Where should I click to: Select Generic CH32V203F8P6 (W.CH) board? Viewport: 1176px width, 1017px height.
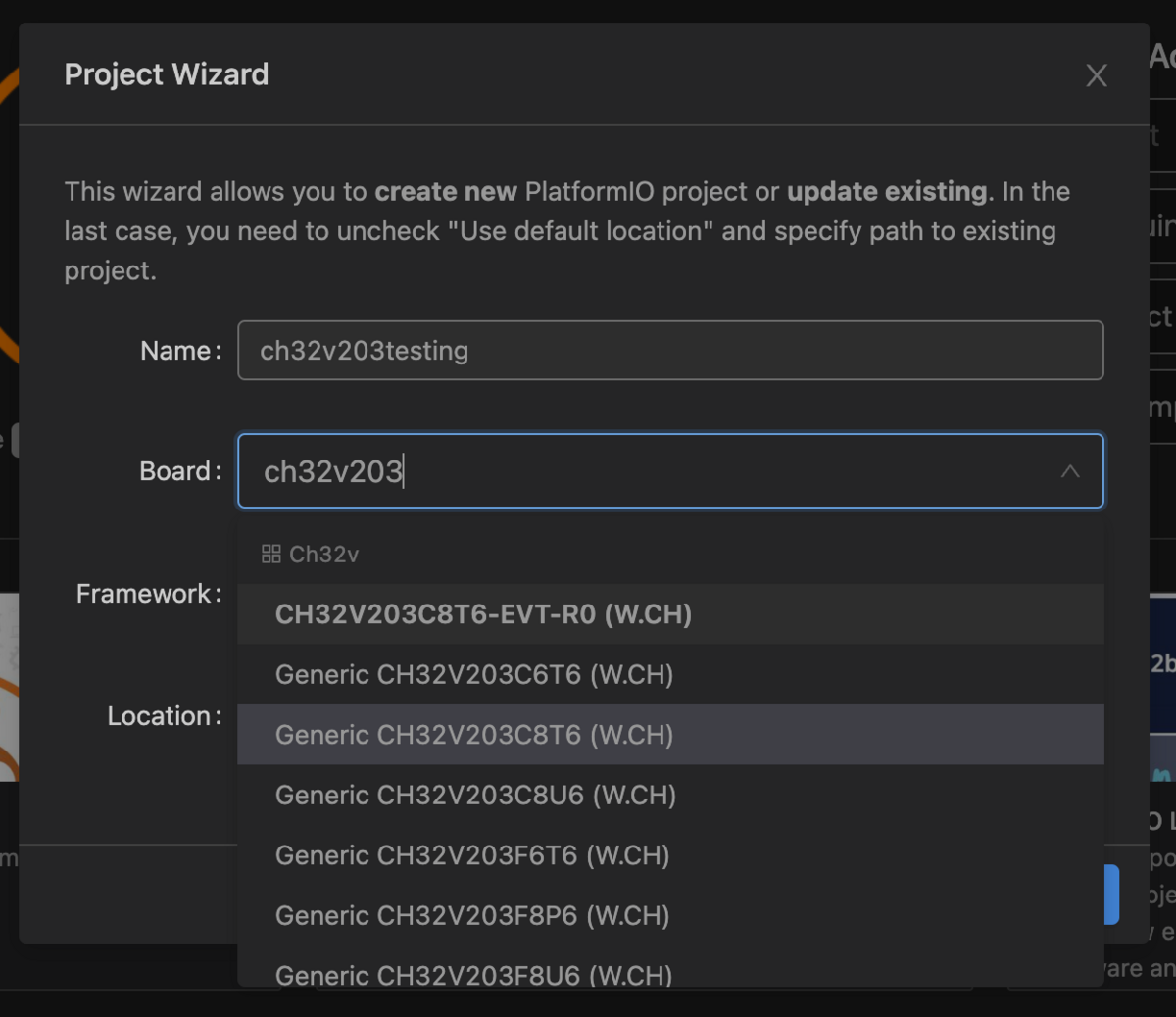(670, 916)
